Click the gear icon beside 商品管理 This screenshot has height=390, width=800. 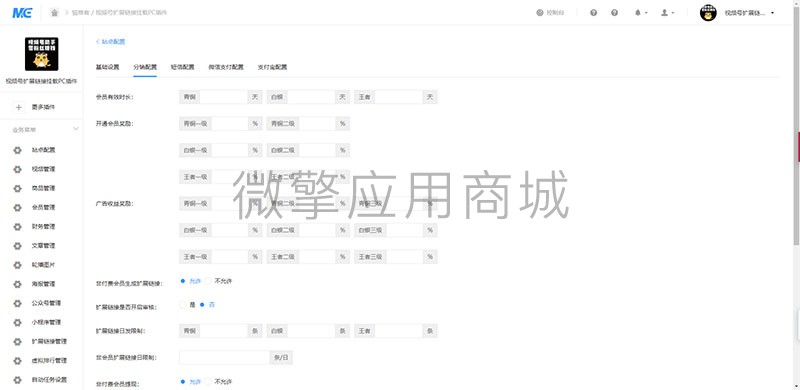coord(18,188)
